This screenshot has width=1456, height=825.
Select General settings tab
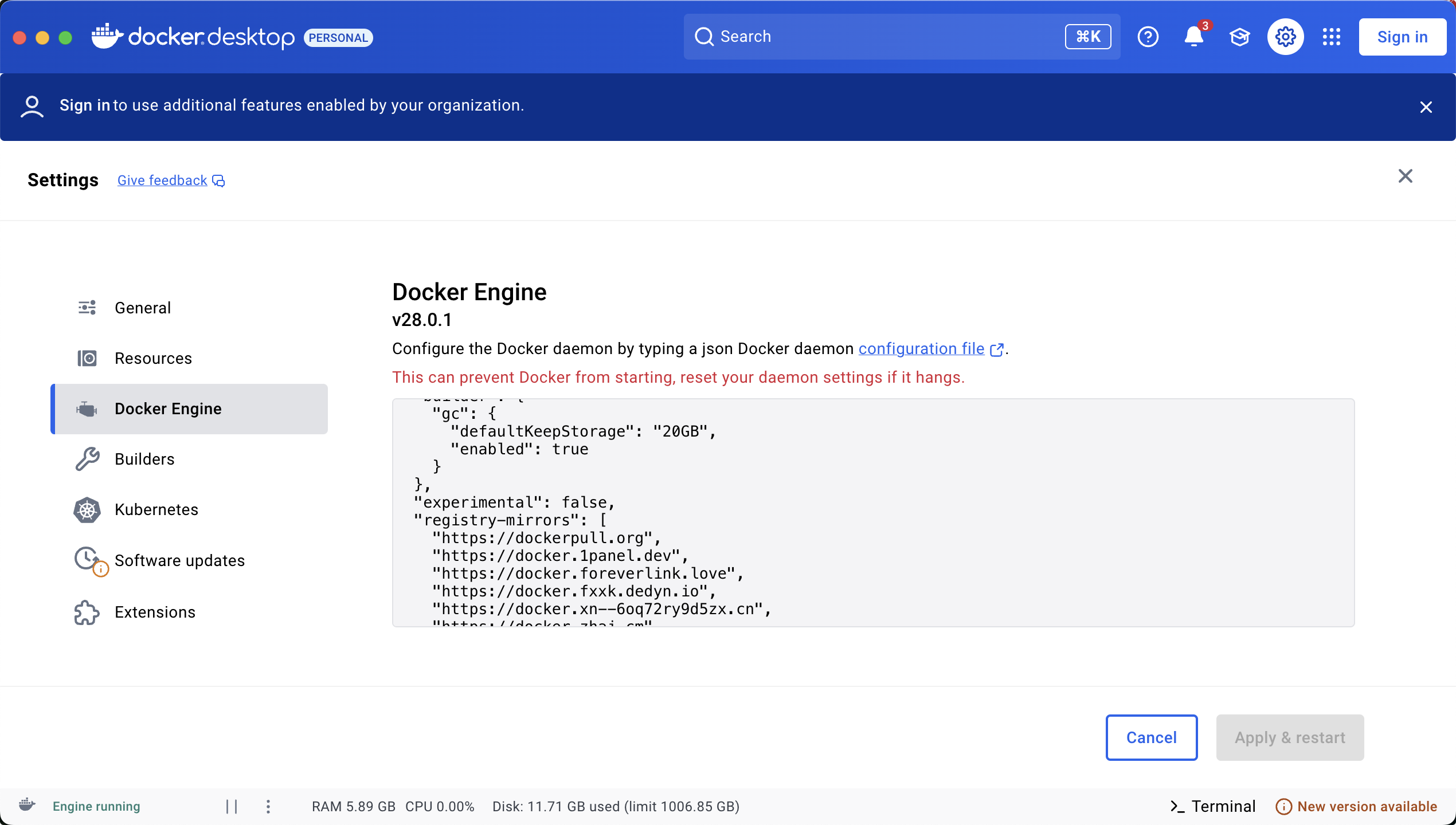(x=143, y=308)
